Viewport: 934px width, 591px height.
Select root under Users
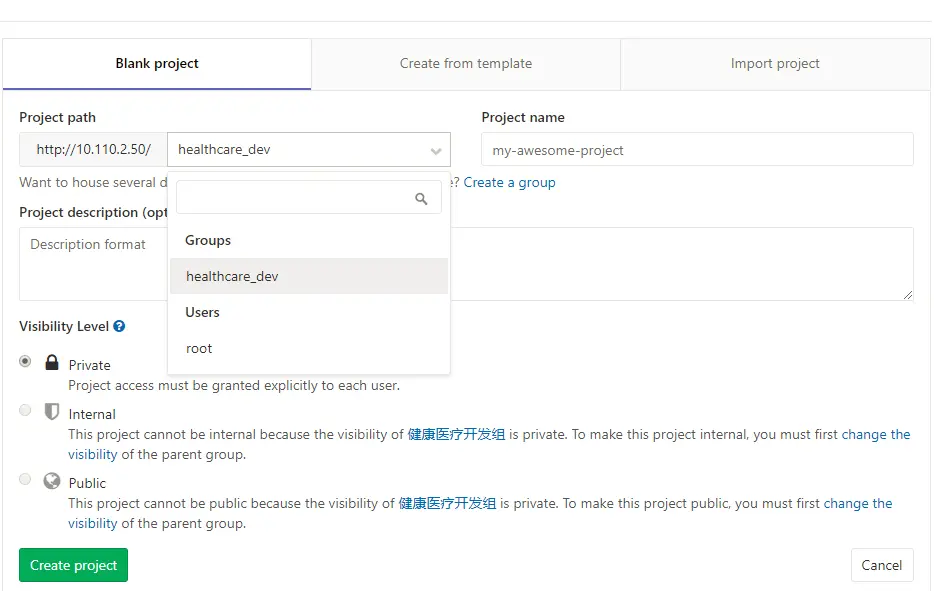coord(198,348)
